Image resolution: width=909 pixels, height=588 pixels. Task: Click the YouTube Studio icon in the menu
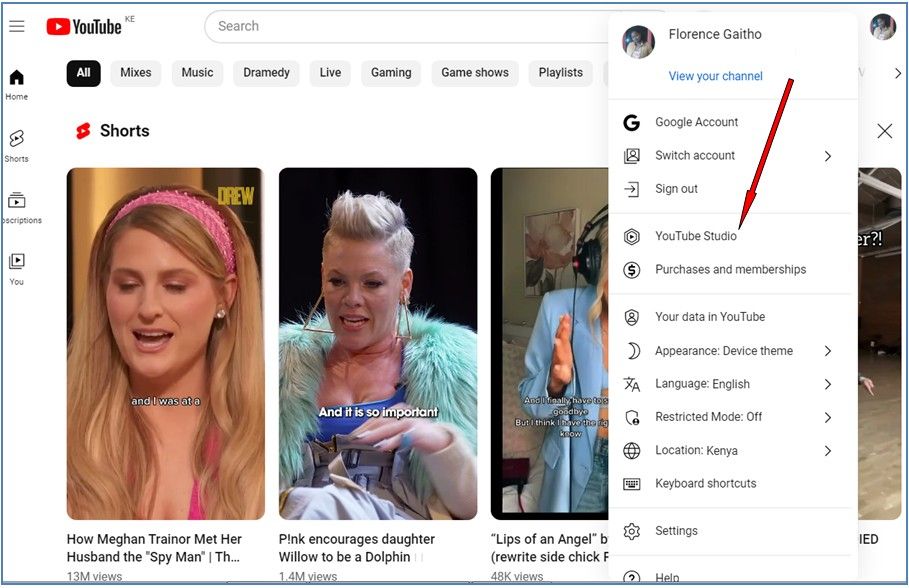[x=631, y=236]
